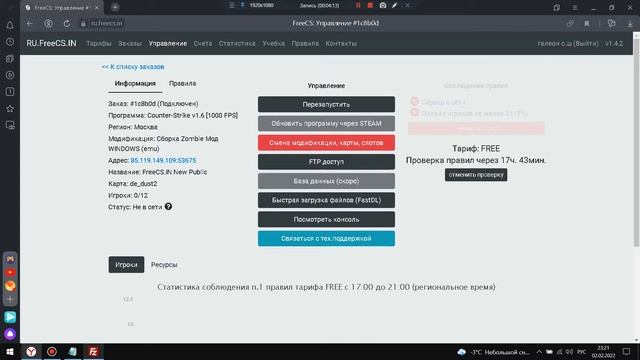Open the recorder bar hamburger menu
The height and width of the screenshot is (360, 640).
pos(231,5)
